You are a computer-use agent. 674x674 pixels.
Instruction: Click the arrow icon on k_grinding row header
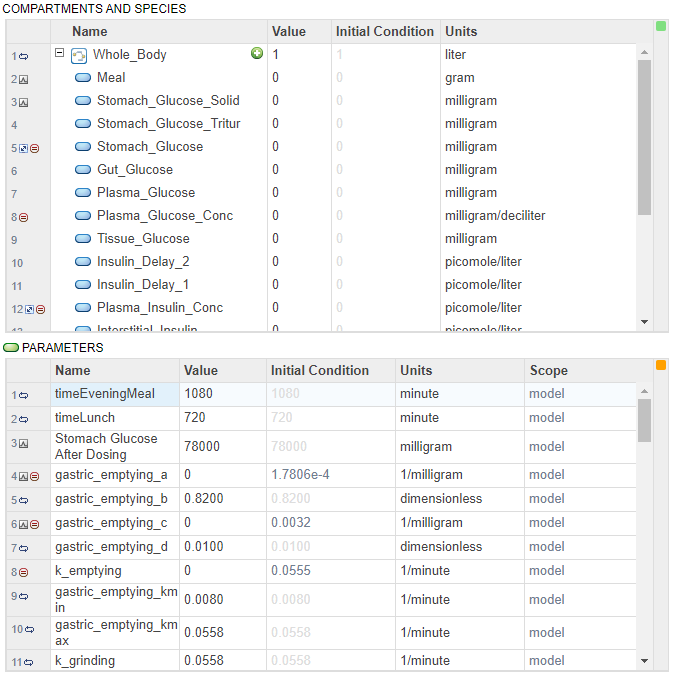tap(29, 663)
